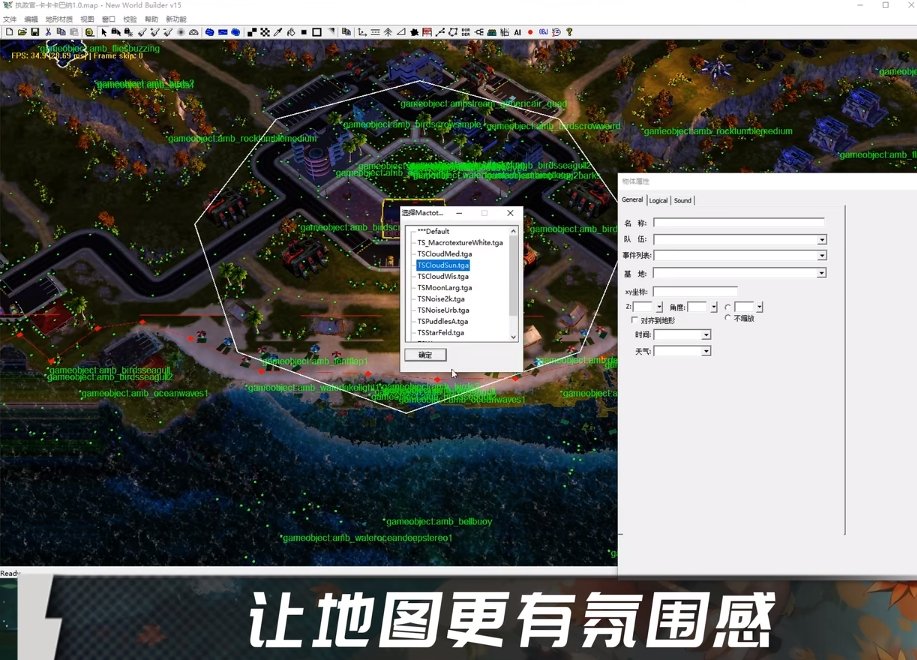Open the 角度 angle dropdown
917x660 pixels.
713,307
